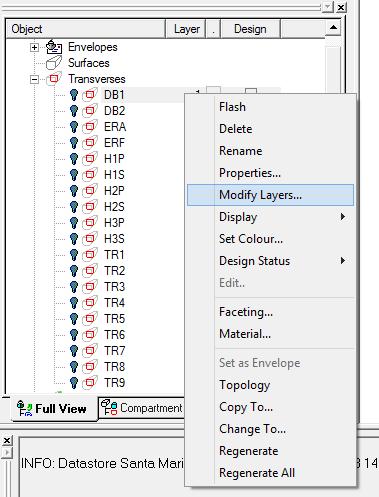Viewport: 379px width, 497px height.
Task: Select Modify Layers... menu entry
Action: click(x=270, y=195)
